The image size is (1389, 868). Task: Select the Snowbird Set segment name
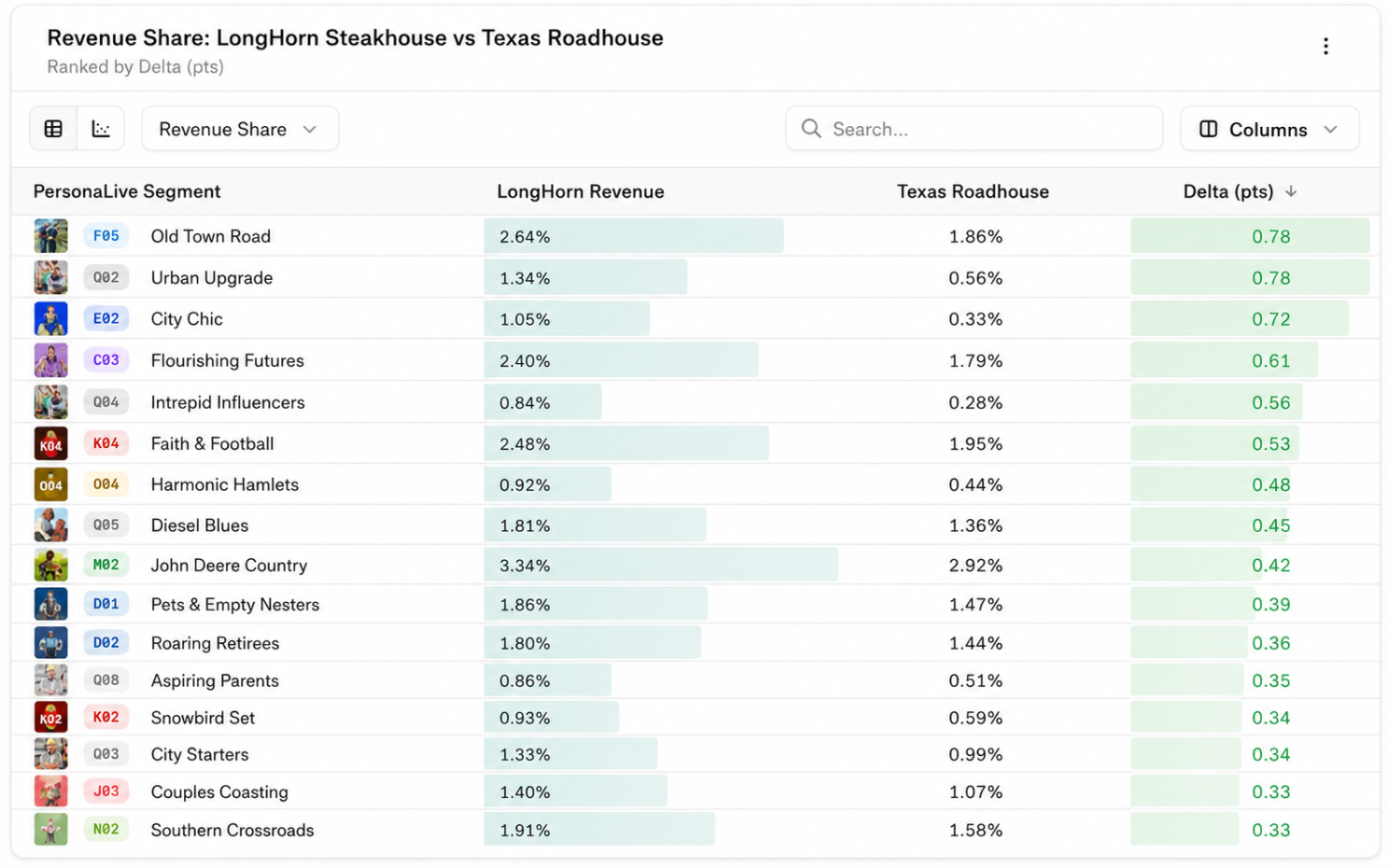(203, 718)
